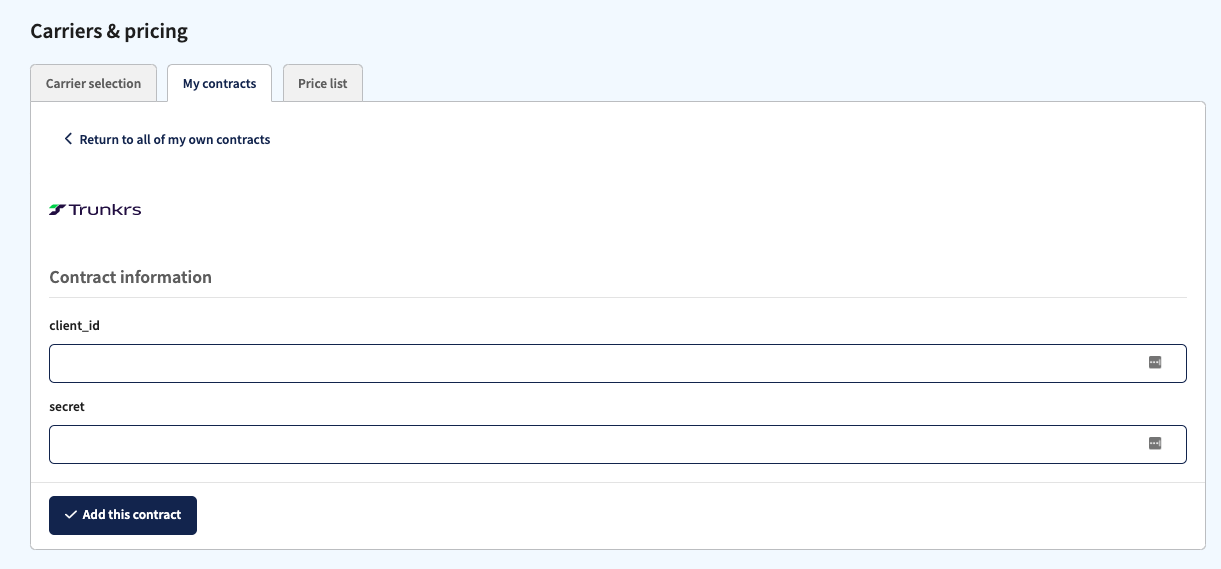
Task: Focus the client_id input field
Action: pos(618,363)
